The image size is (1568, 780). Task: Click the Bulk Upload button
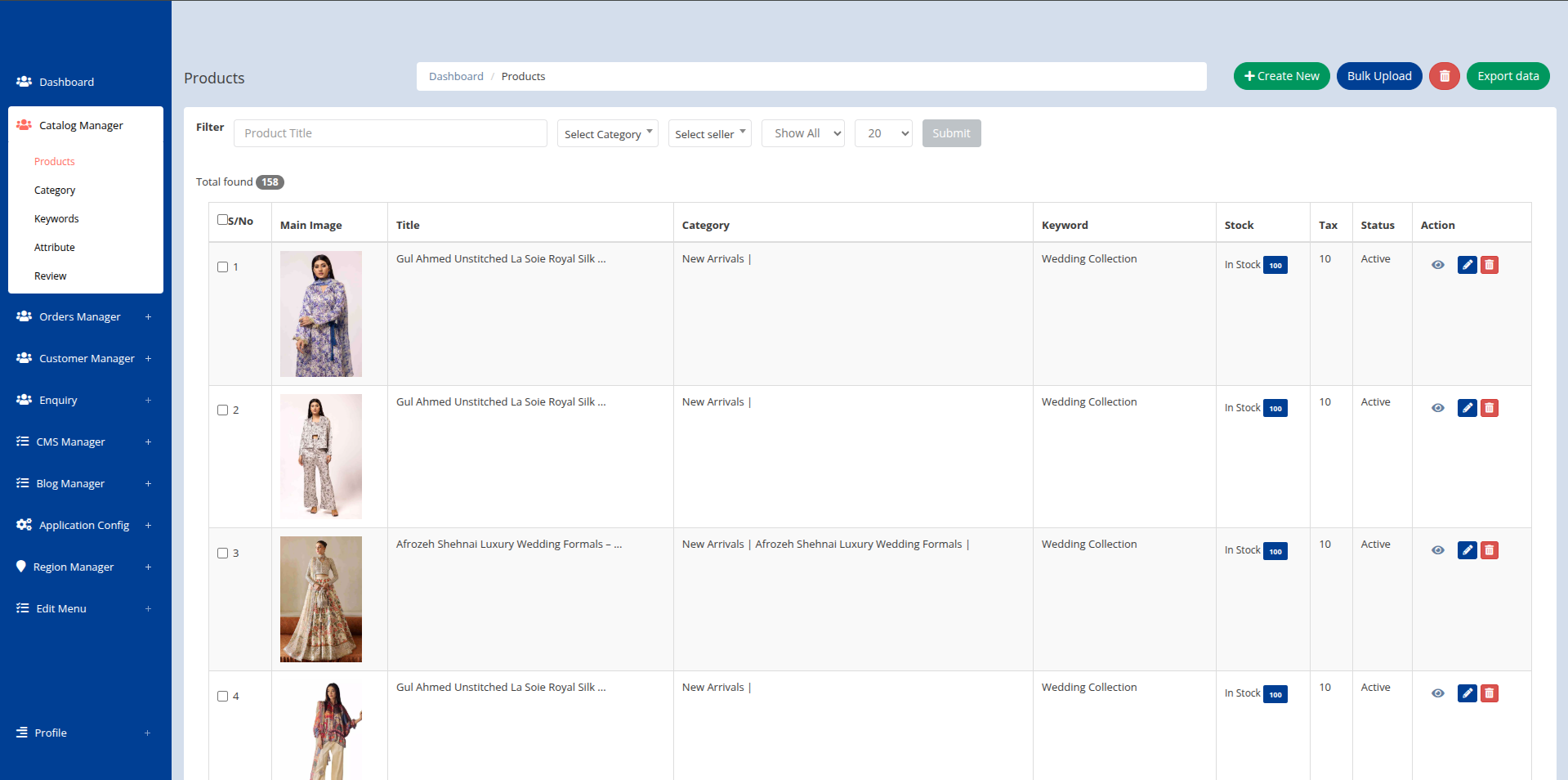[1379, 76]
